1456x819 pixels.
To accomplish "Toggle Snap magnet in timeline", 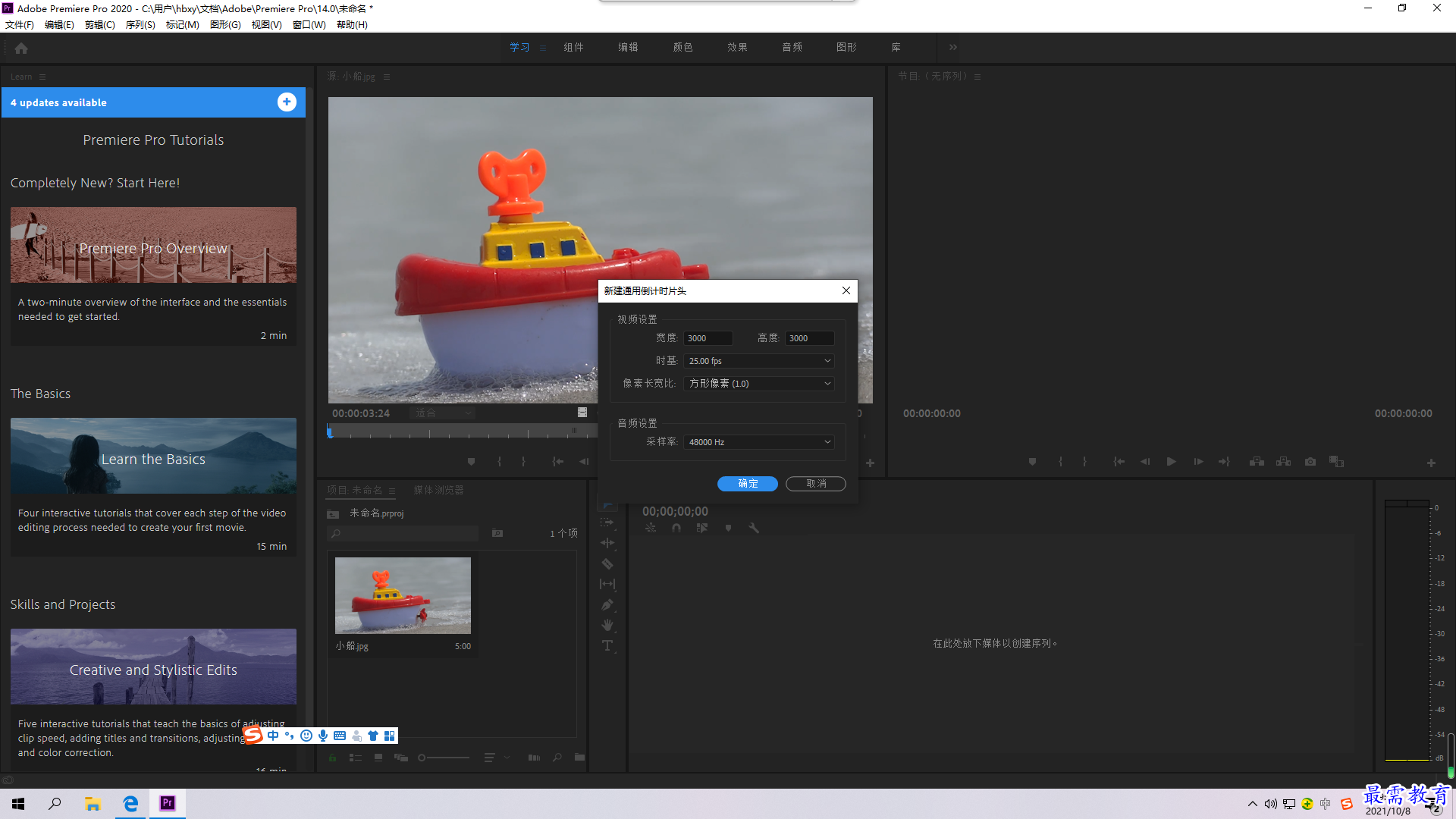I will click(x=676, y=528).
